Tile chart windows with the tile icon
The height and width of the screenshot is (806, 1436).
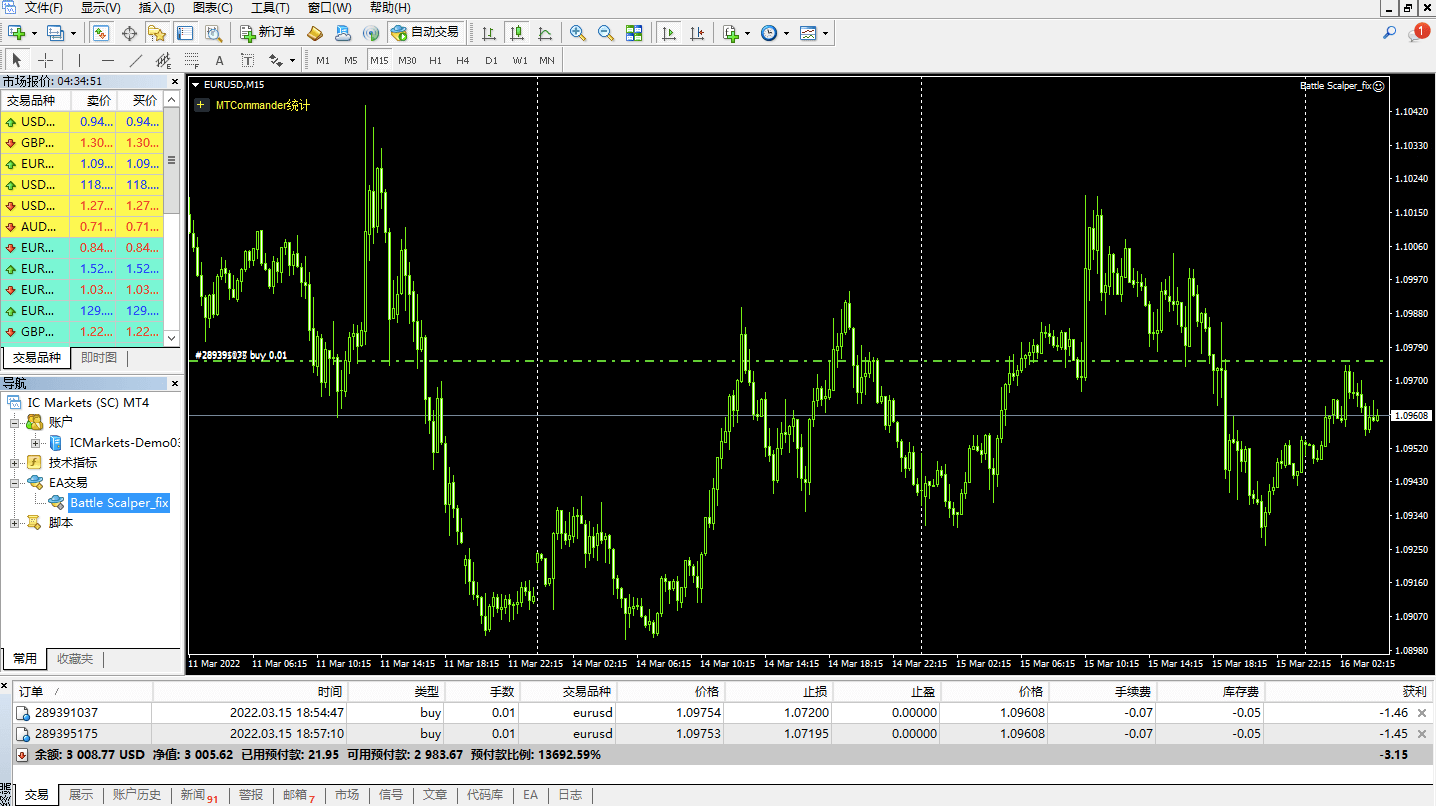635,32
